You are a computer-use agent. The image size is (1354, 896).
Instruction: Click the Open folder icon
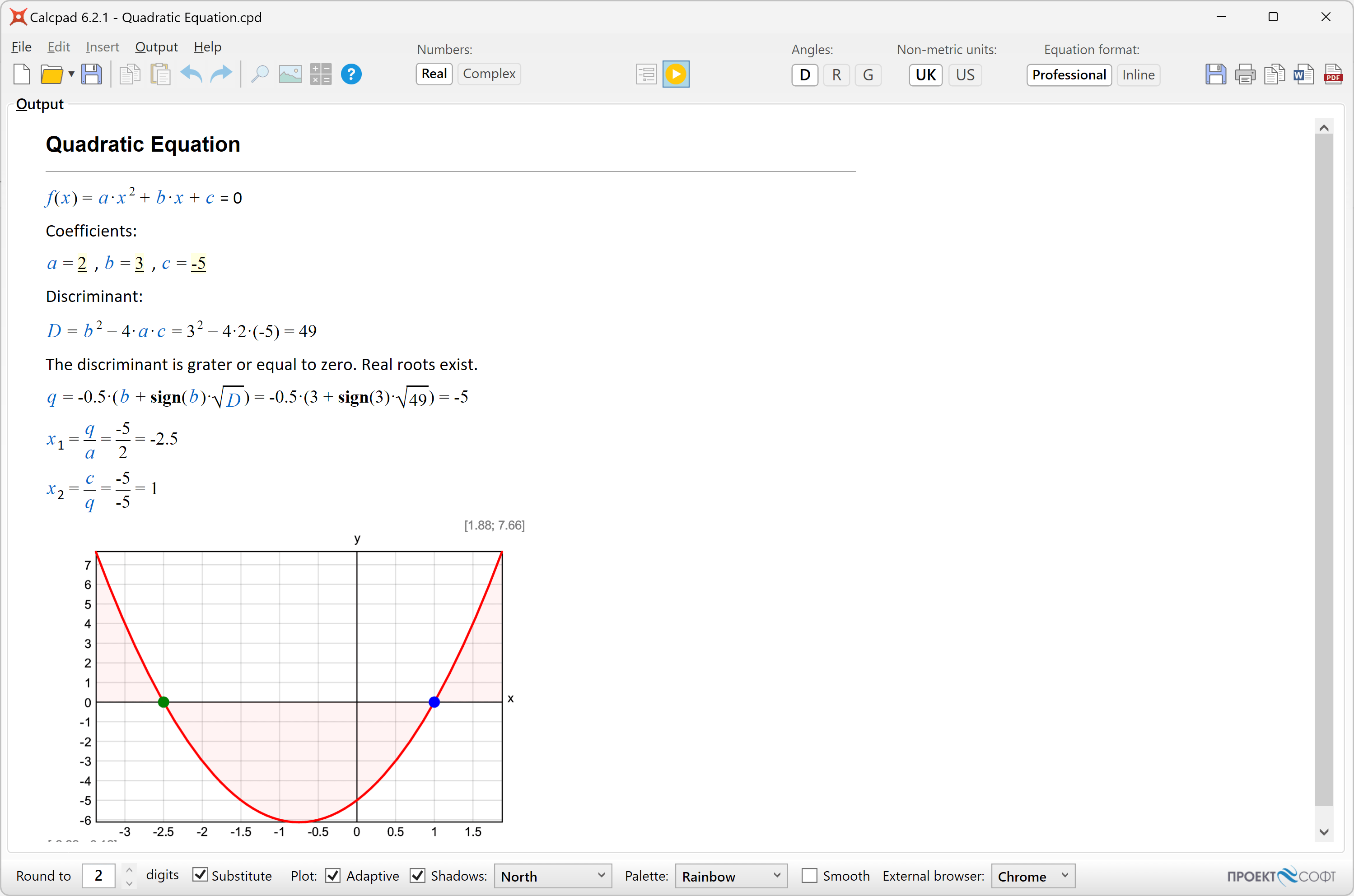pos(51,74)
